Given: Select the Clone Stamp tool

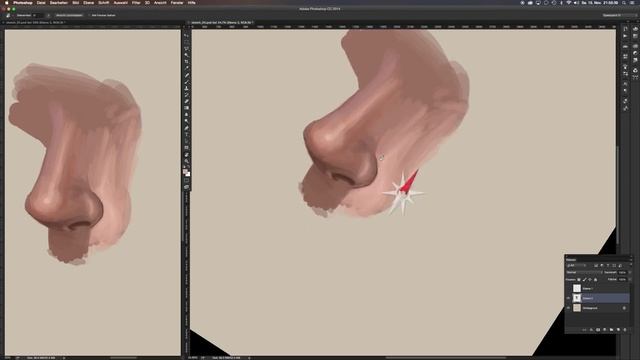Looking at the screenshot, I should click(x=187, y=88).
